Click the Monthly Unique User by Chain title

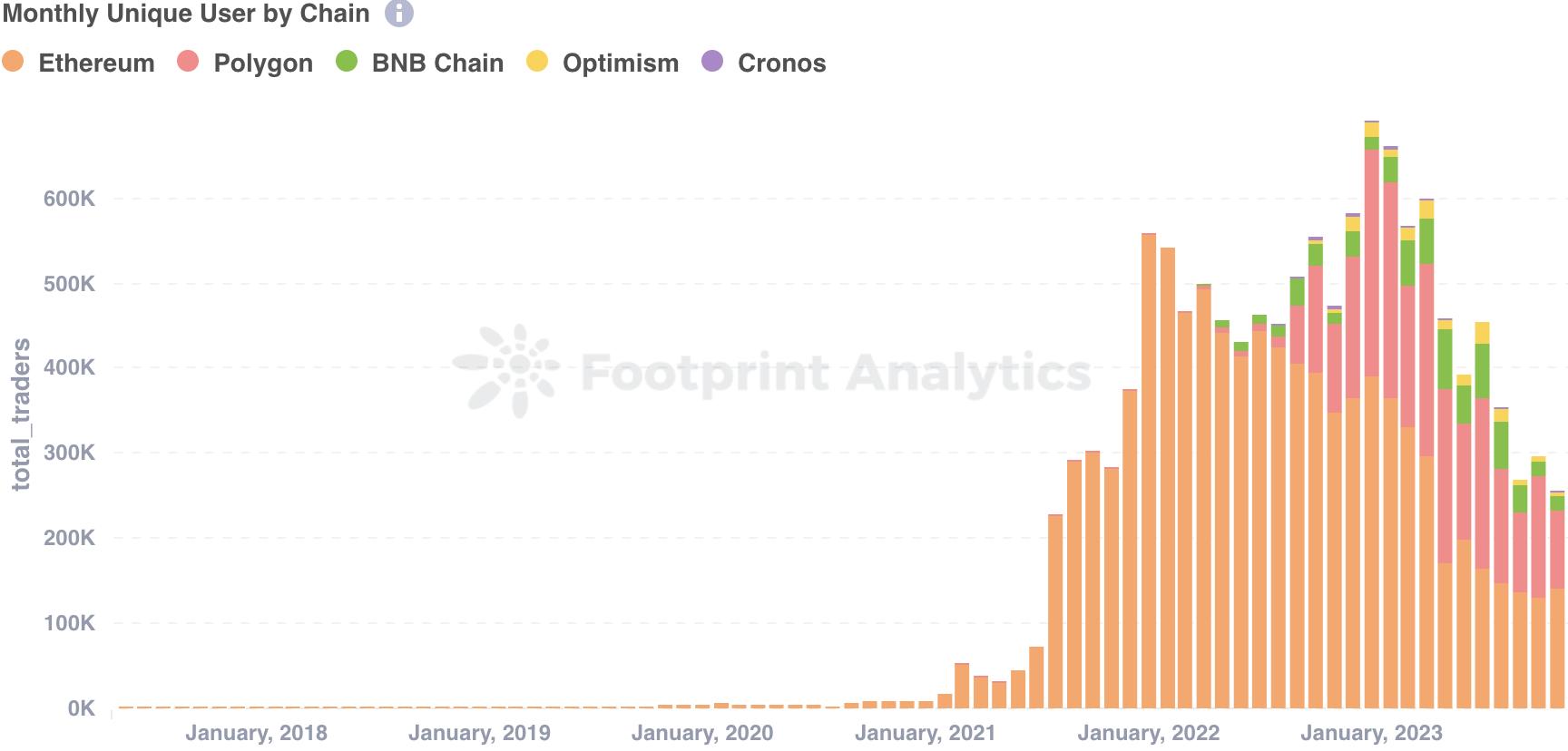[186, 14]
